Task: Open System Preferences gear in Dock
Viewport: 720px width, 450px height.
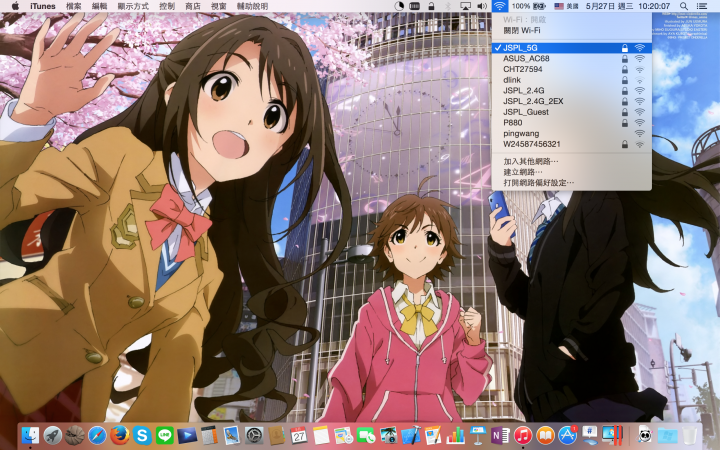Action: click(x=254, y=435)
